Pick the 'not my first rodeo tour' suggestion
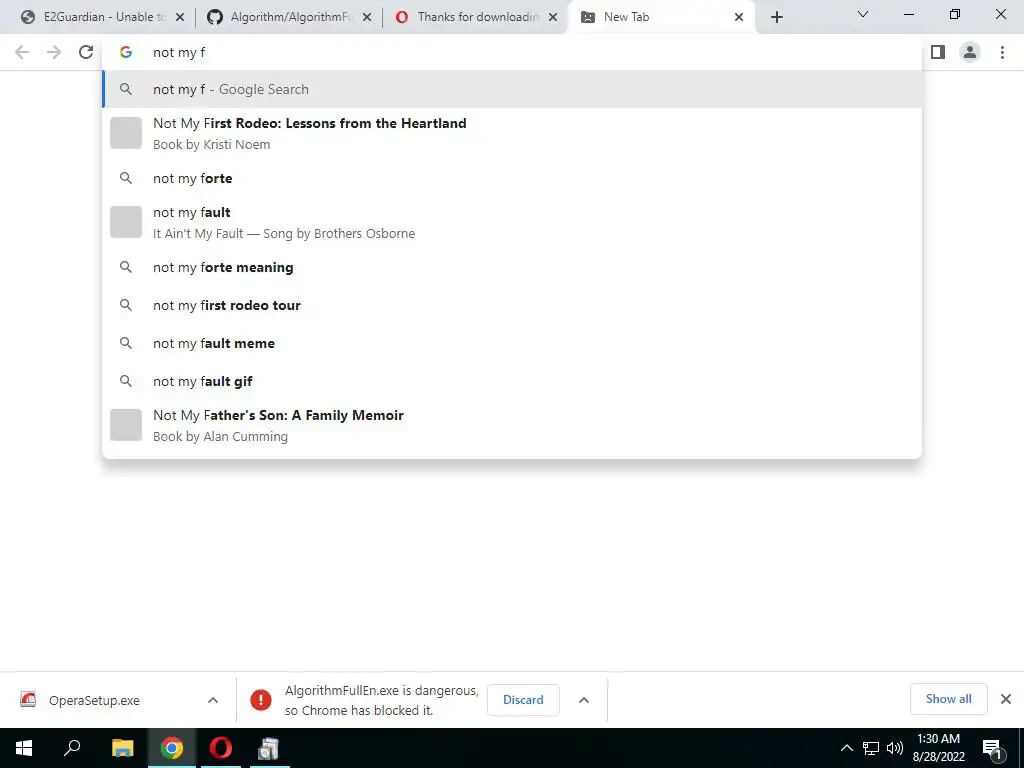Image resolution: width=1024 pixels, height=768 pixels. 512,305
